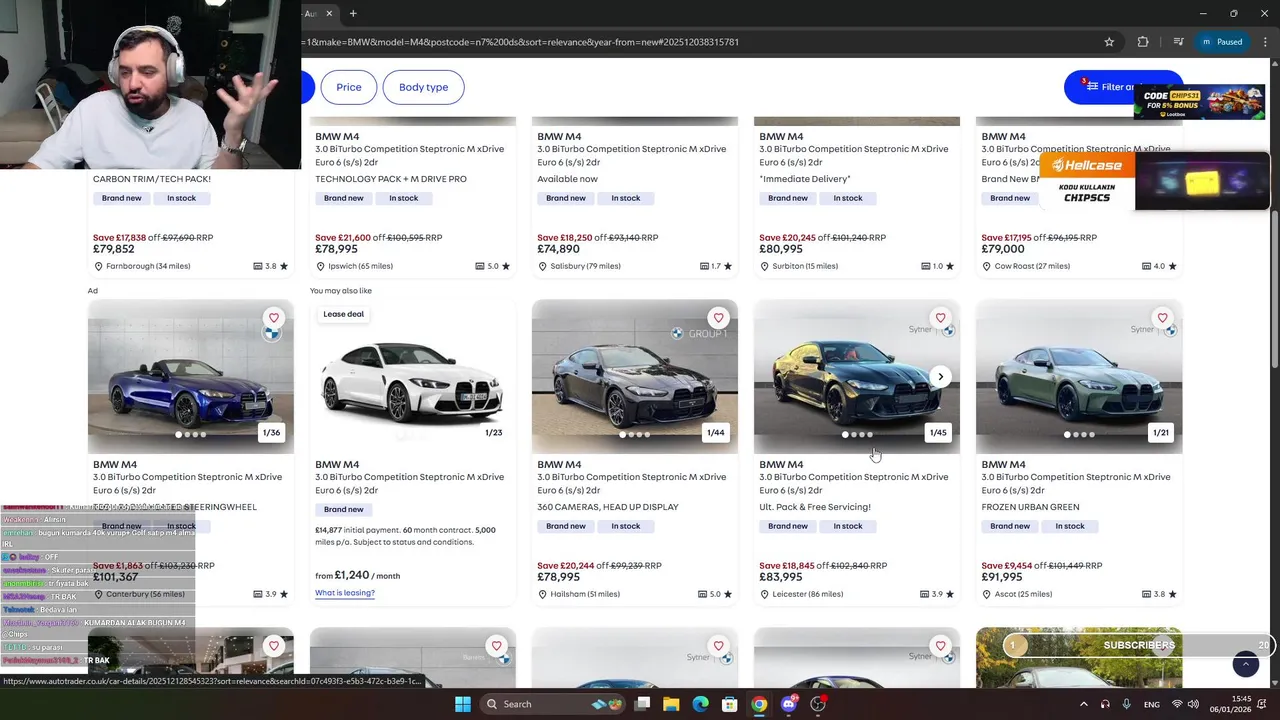Open the FROZEN URBAN GREEN listing text
Screen dimensions: 1280x720
click(x=1030, y=507)
